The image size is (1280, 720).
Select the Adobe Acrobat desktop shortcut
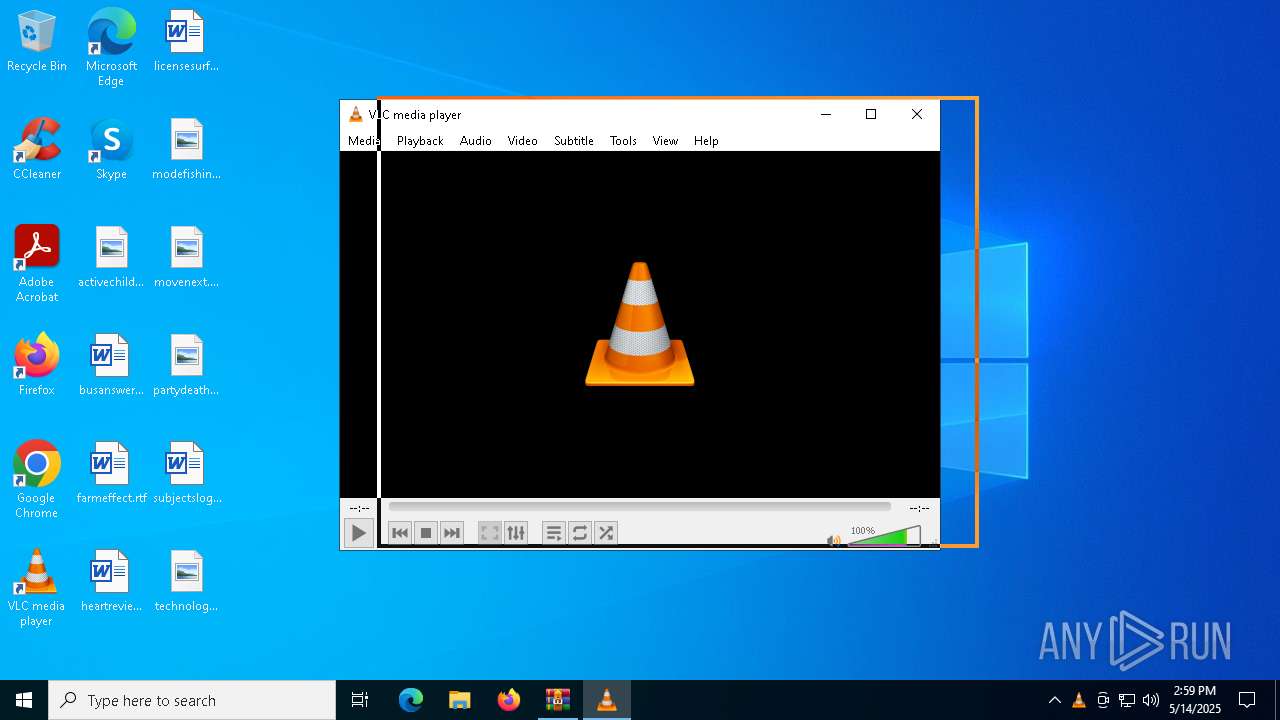(x=37, y=264)
